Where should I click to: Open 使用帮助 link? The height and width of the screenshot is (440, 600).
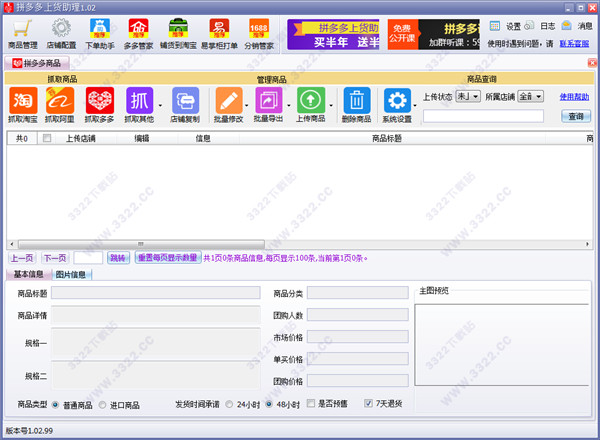pos(574,97)
